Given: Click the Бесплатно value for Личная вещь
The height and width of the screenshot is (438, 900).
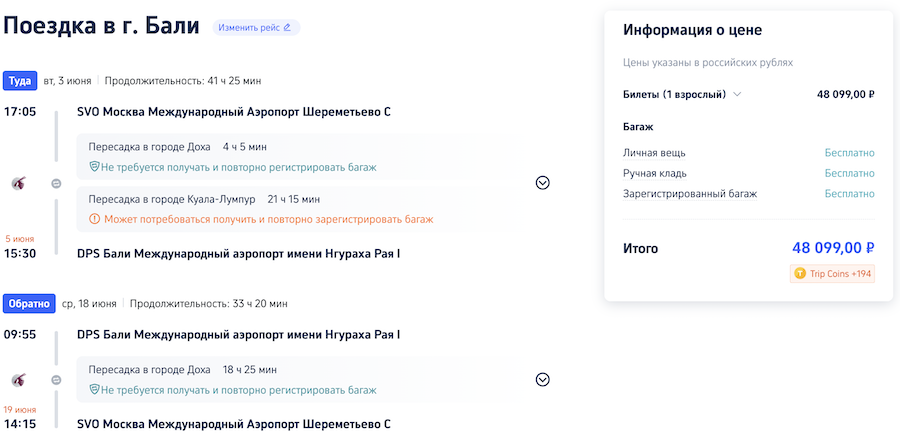Looking at the screenshot, I should point(849,153).
